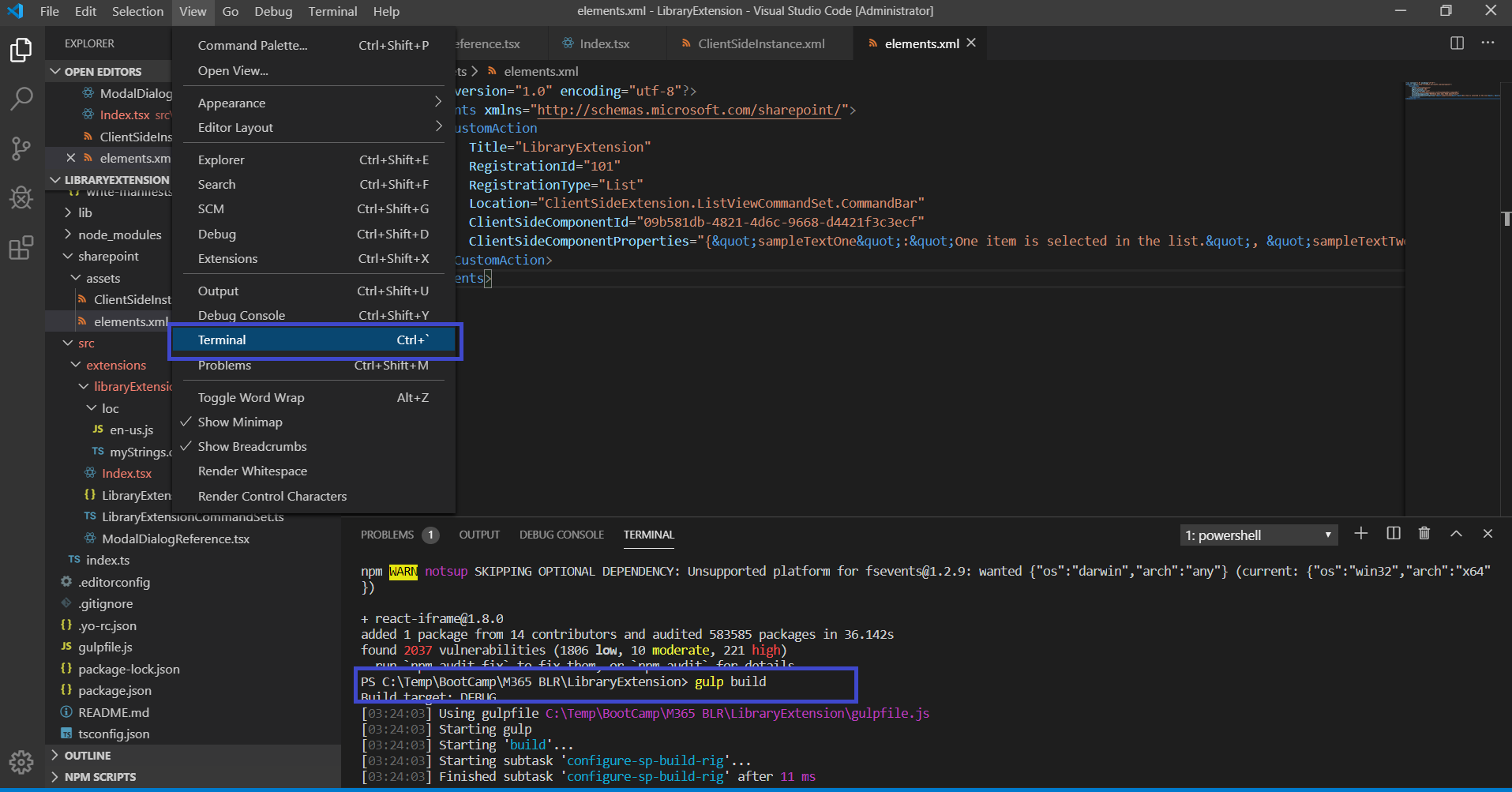Switch to the Debug Console panel tab
This screenshot has width=1512, height=792.
561,535
